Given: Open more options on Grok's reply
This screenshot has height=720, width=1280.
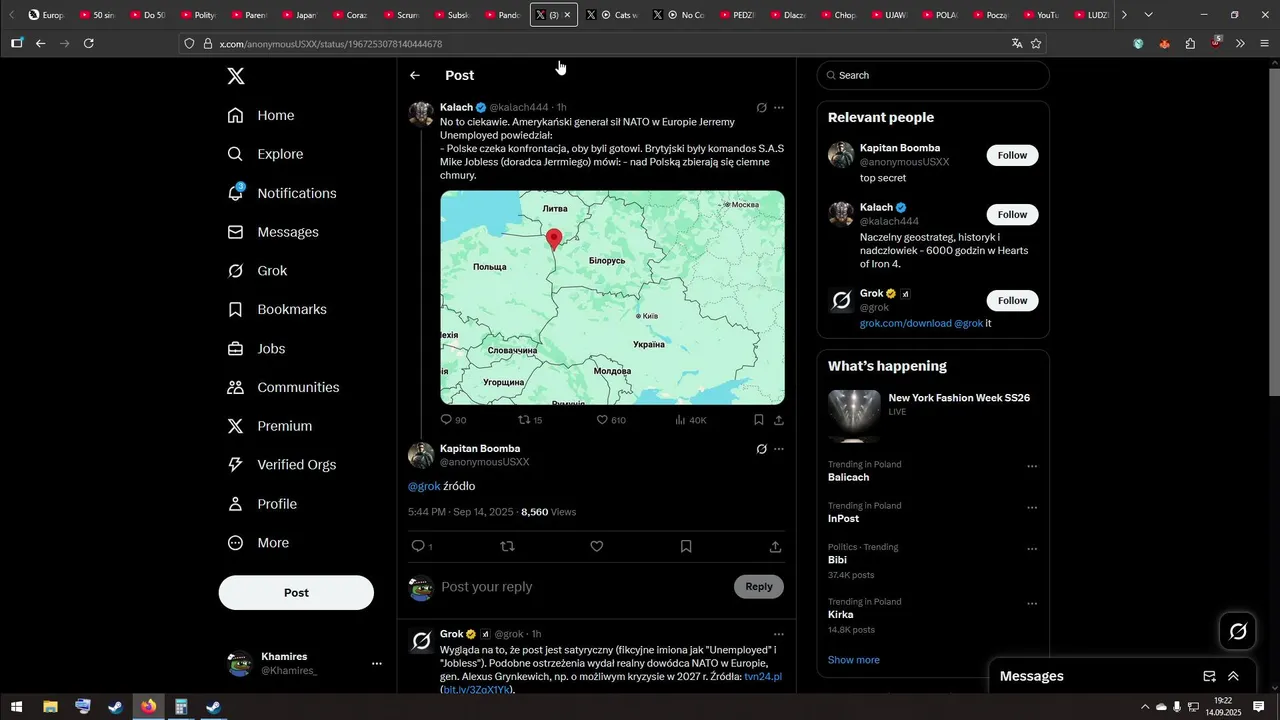Looking at the screenshot, I should pyautogui.click(x=779, y=634).
